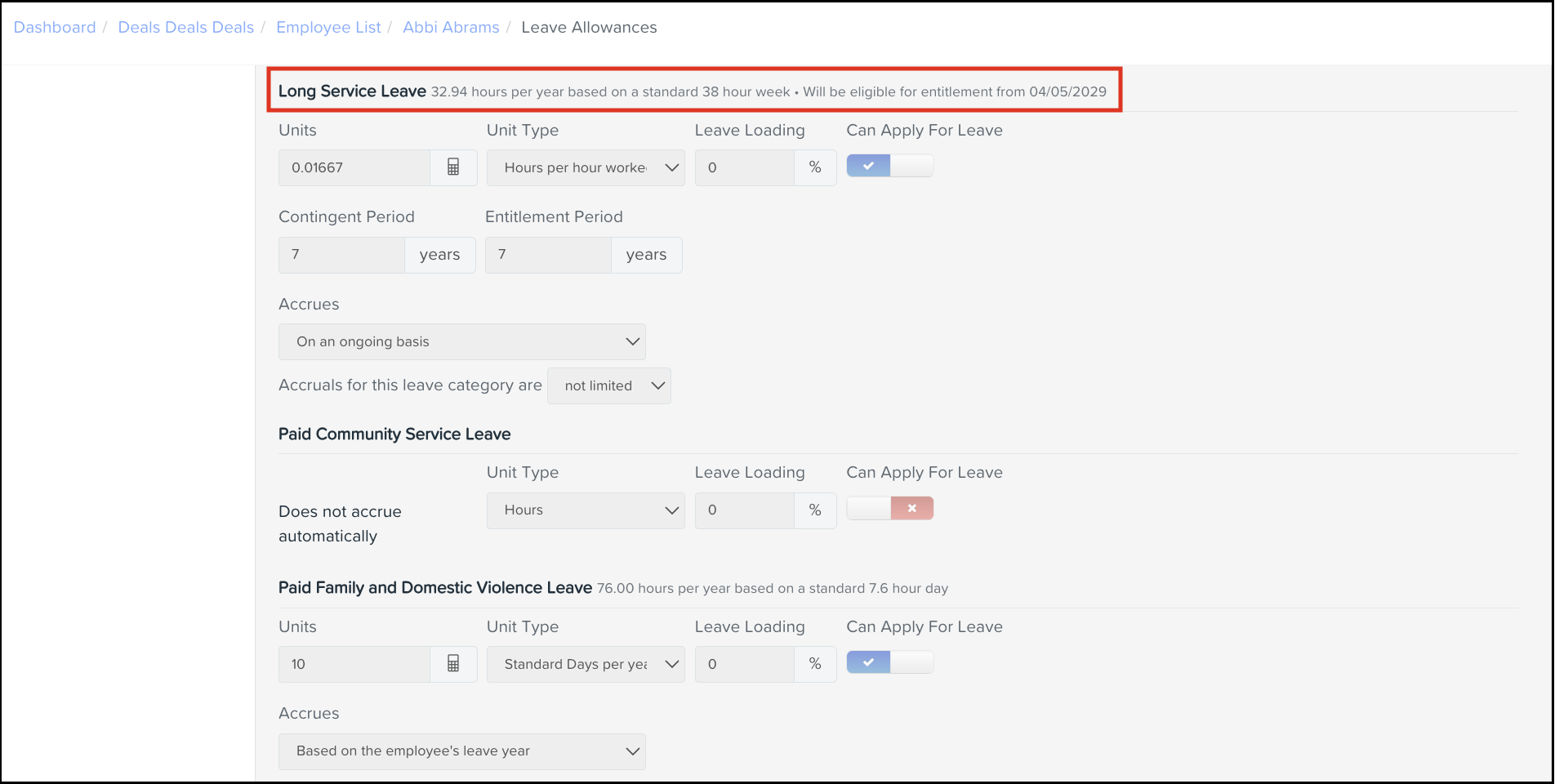Open the 'Hours' unit type dropdown
1555x784 pixels.
pyautogui.click(x=586, y=510)
